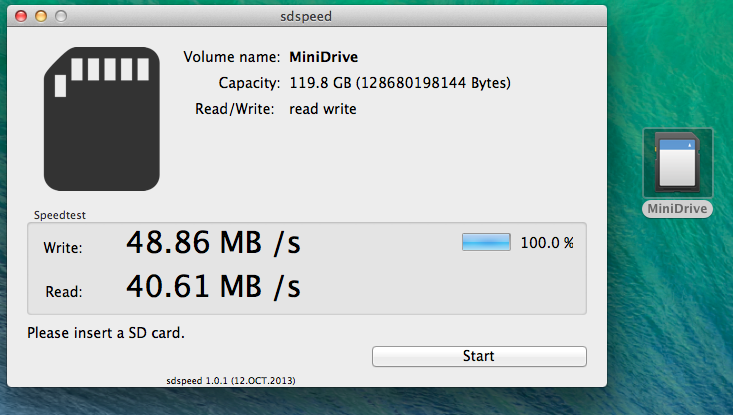This screenshot has height=415, width=733.
Task: Close the sdspeed window
Action: coord(21,16)
